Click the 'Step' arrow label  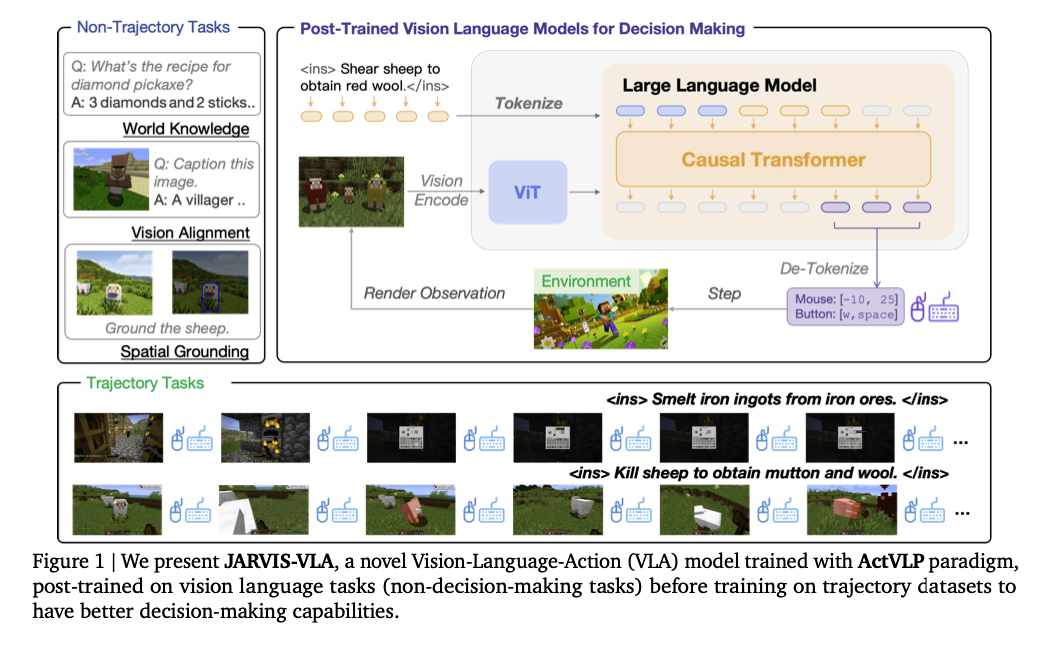(x=724, y=294)
